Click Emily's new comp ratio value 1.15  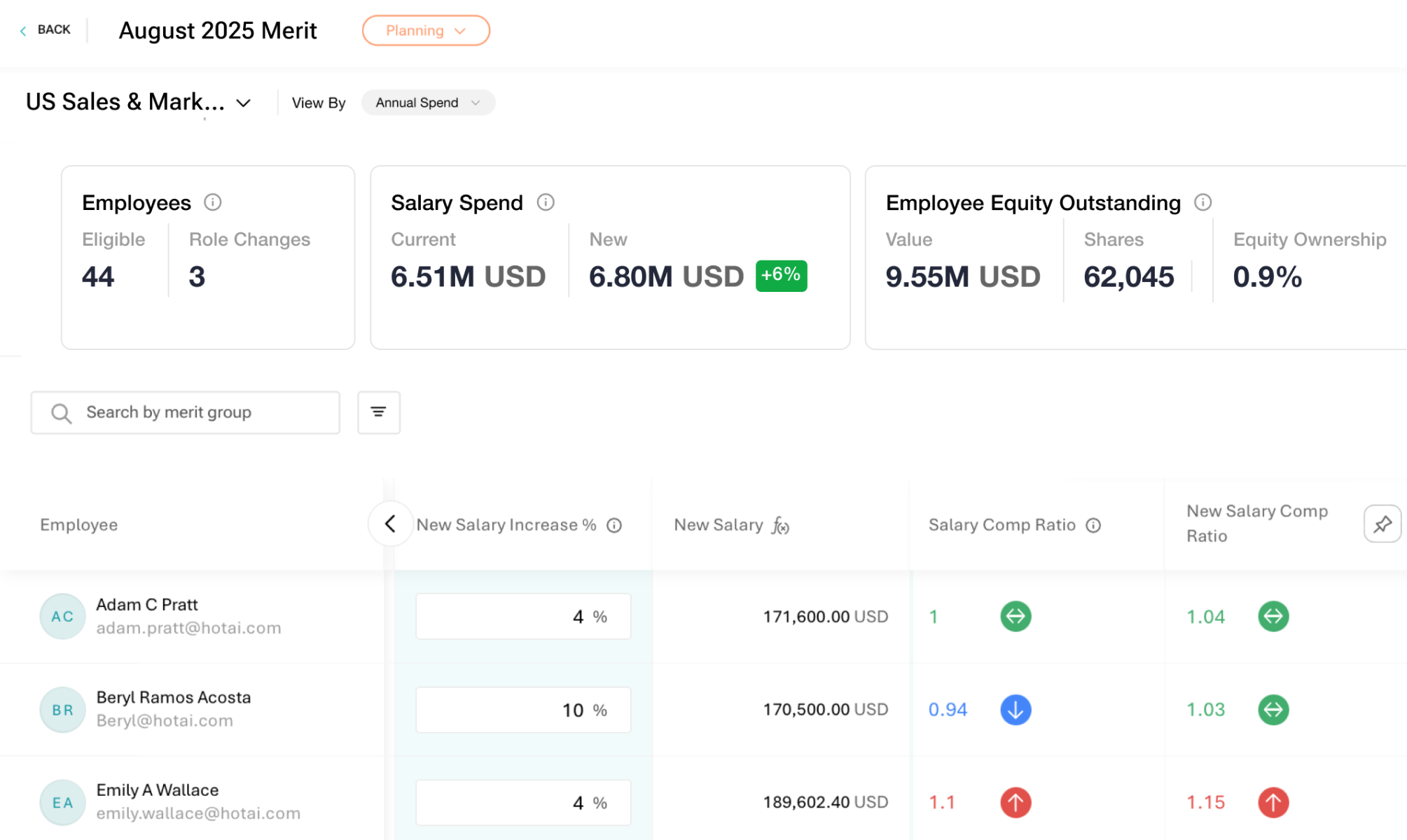coord(1205,803)
